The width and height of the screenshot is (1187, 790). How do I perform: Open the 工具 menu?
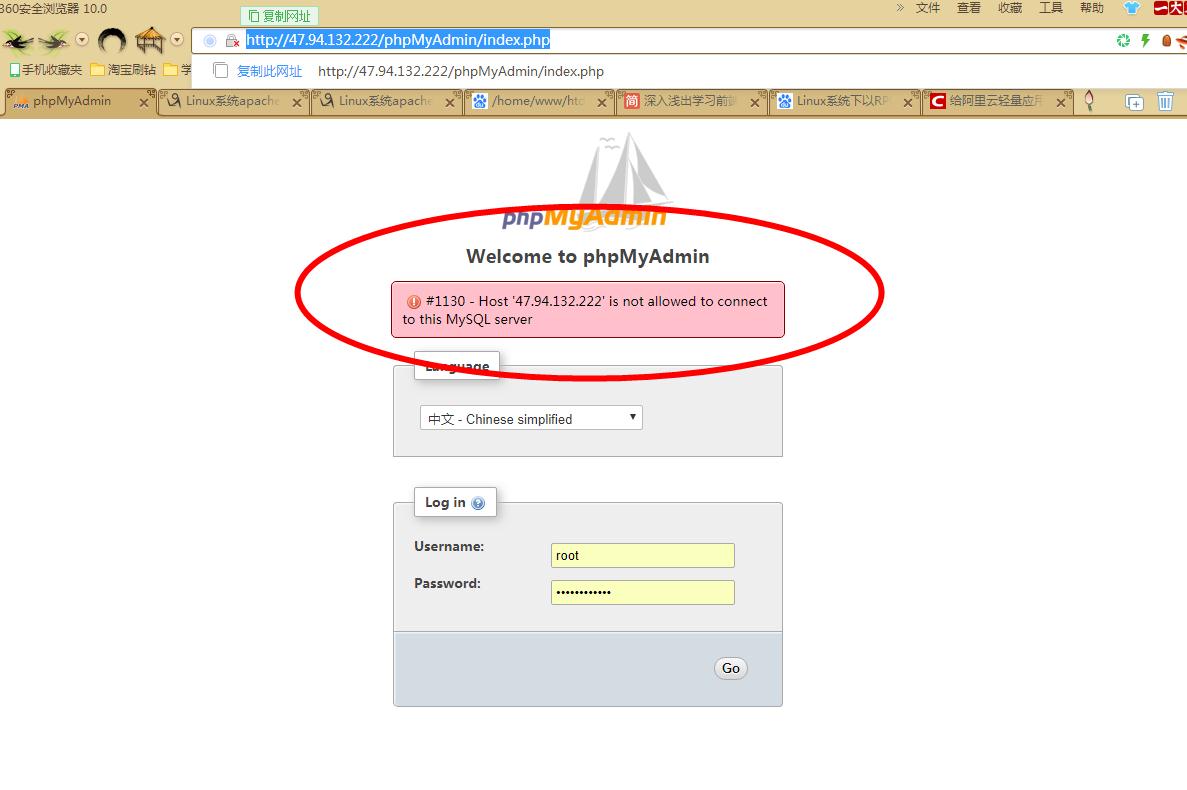click(1051, 8)
